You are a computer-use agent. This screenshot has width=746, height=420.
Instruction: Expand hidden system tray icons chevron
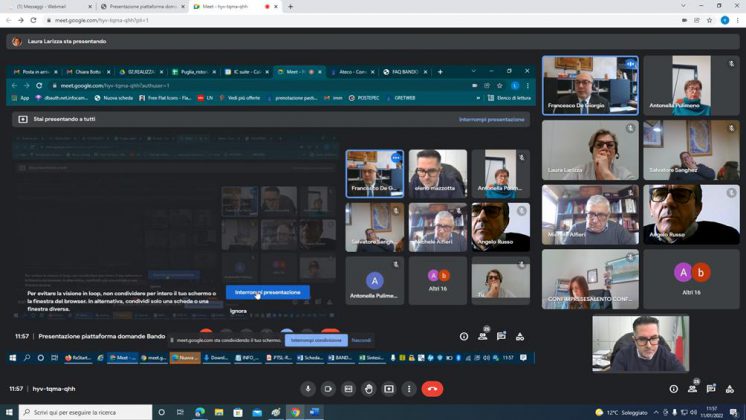coord(656,412)
